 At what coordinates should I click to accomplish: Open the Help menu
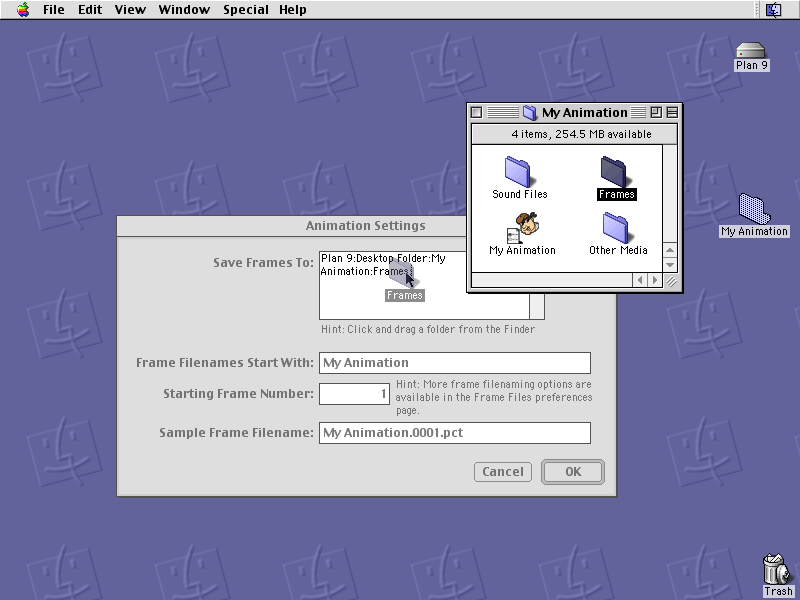(293, 9)
